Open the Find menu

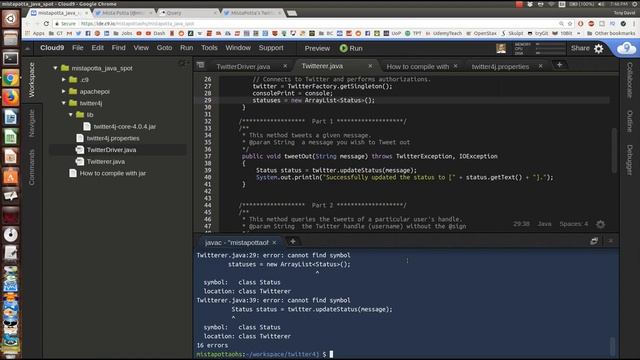[x=118, y=48]
